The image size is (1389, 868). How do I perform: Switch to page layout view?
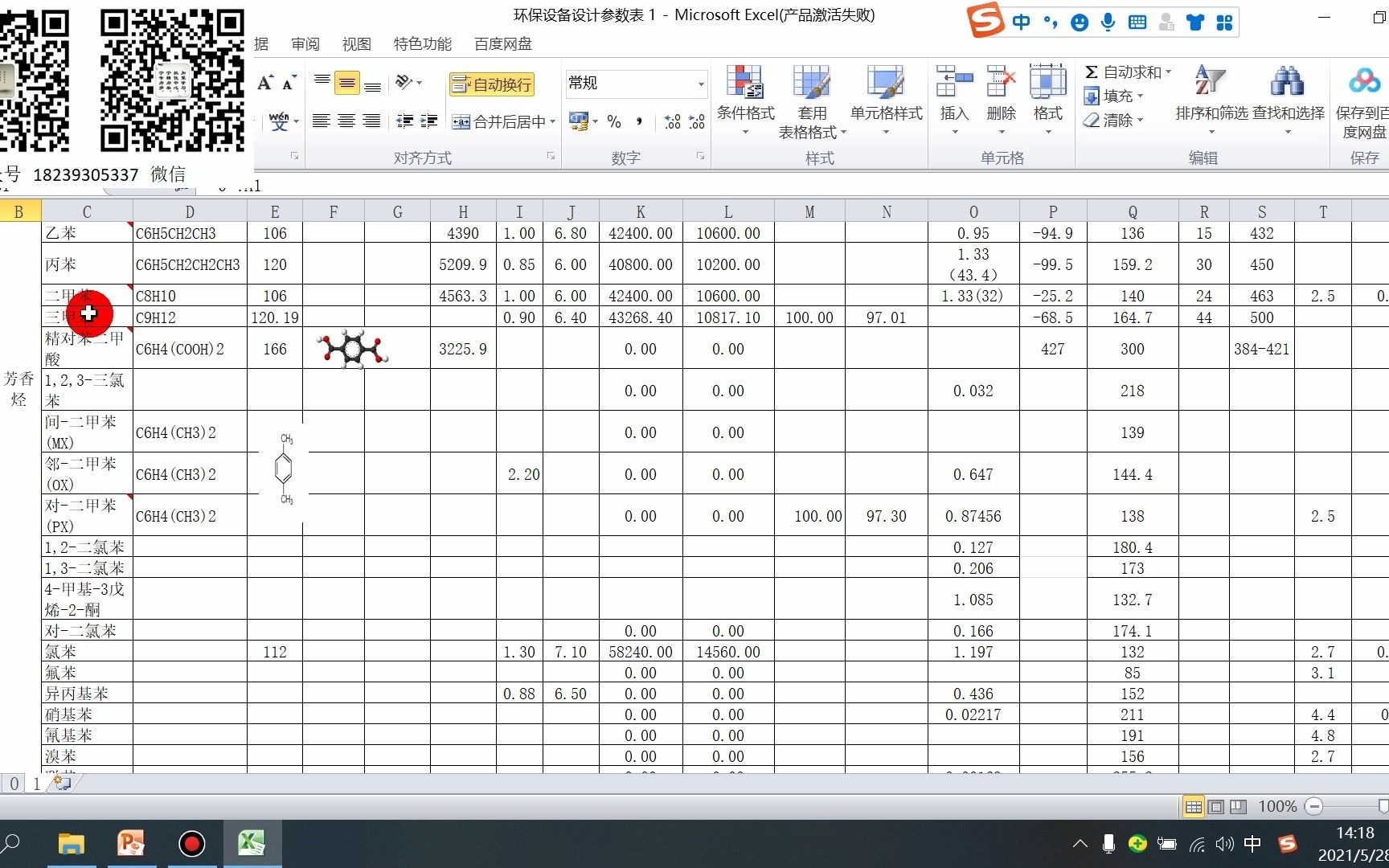click(1216, 807)
